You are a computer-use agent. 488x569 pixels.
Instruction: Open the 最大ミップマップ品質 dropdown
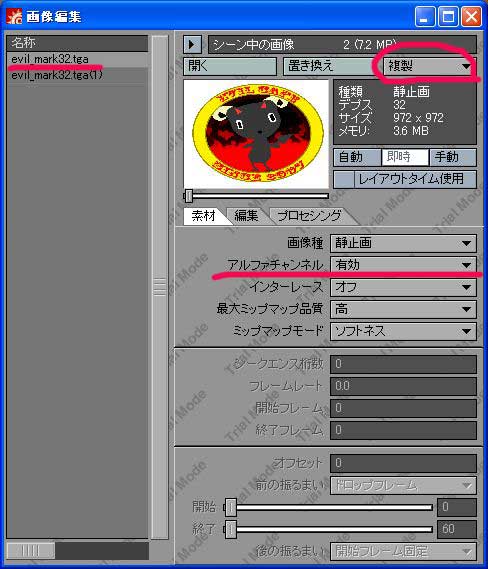point(403,309)
